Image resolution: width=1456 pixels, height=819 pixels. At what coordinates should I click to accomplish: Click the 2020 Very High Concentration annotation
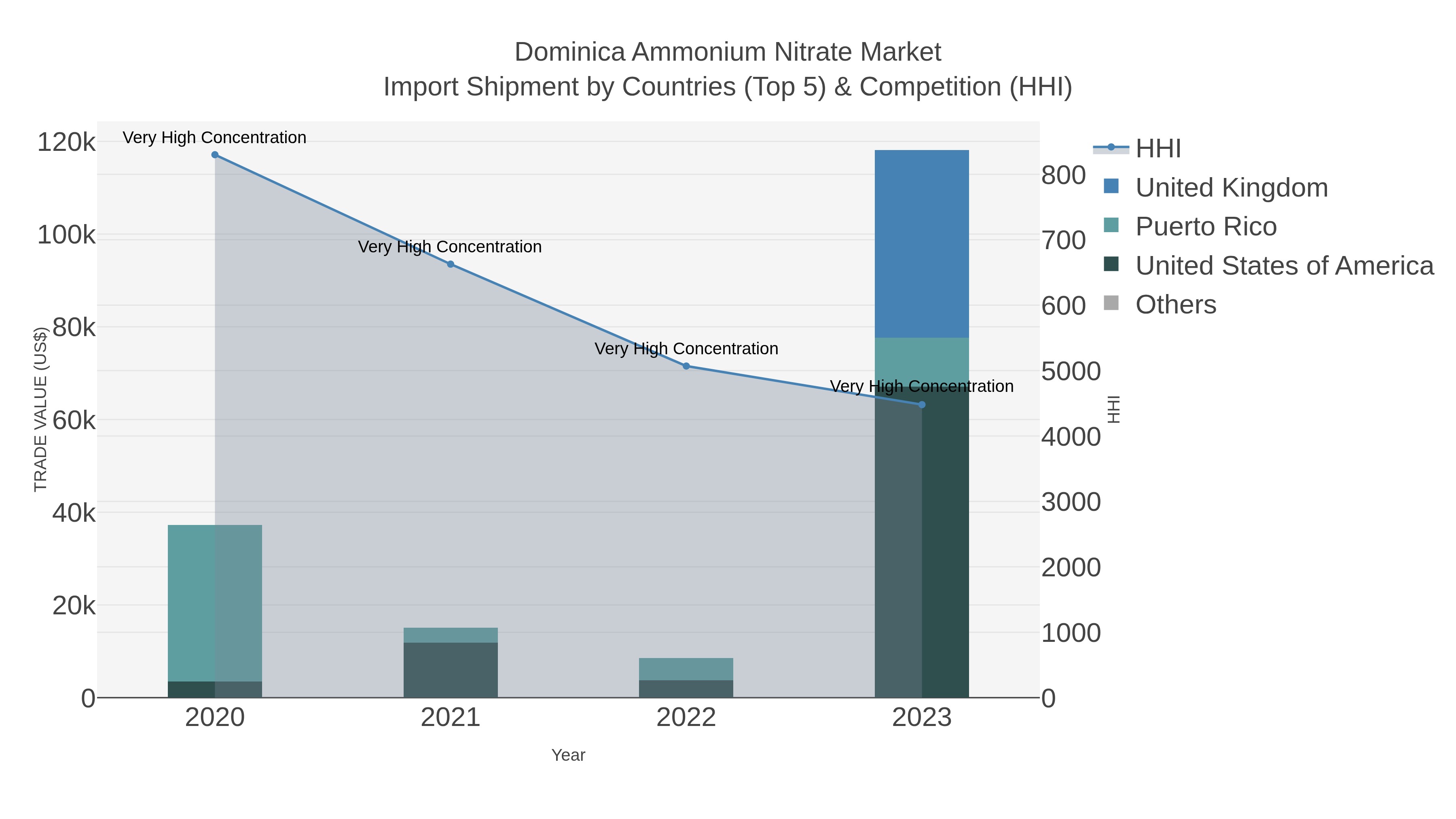pyautogui.click(x=215, y=138)
